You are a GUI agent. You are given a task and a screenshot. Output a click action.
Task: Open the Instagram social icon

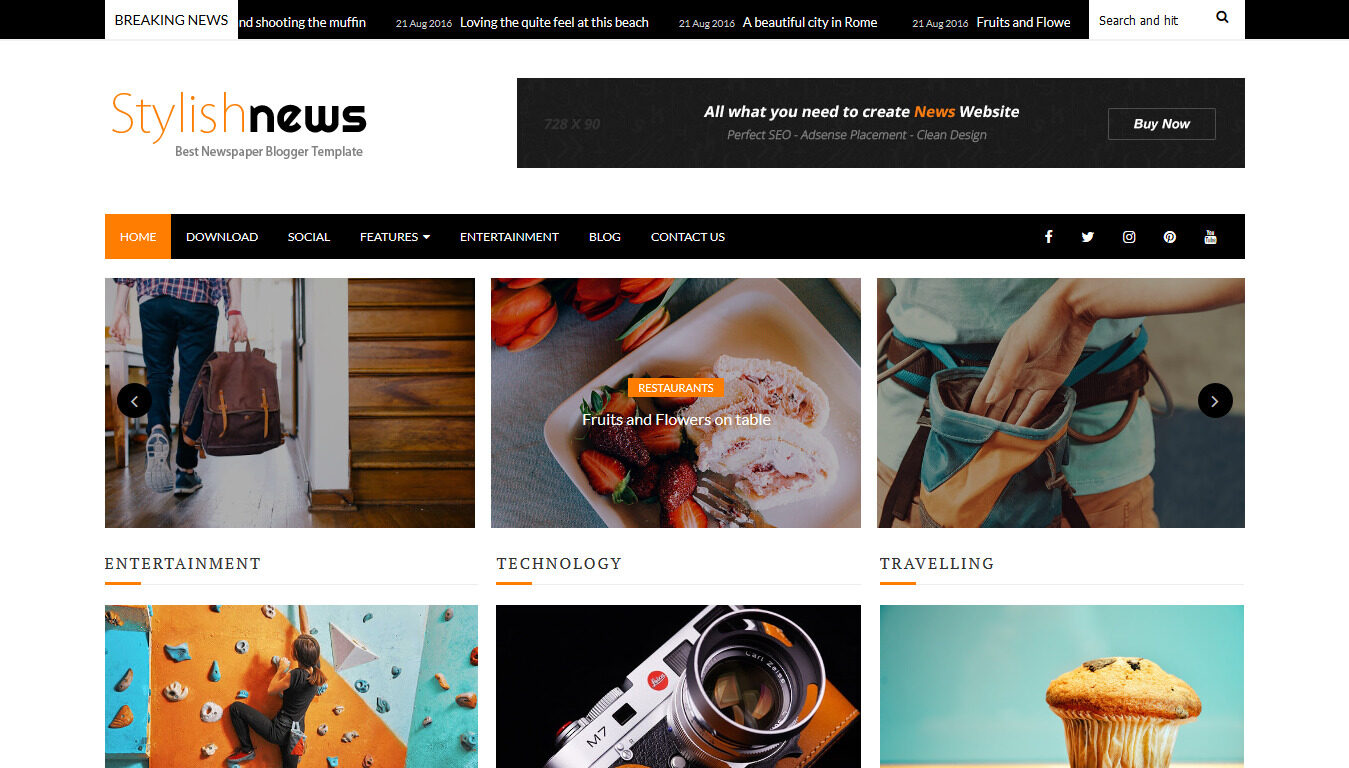[1129, 237]
